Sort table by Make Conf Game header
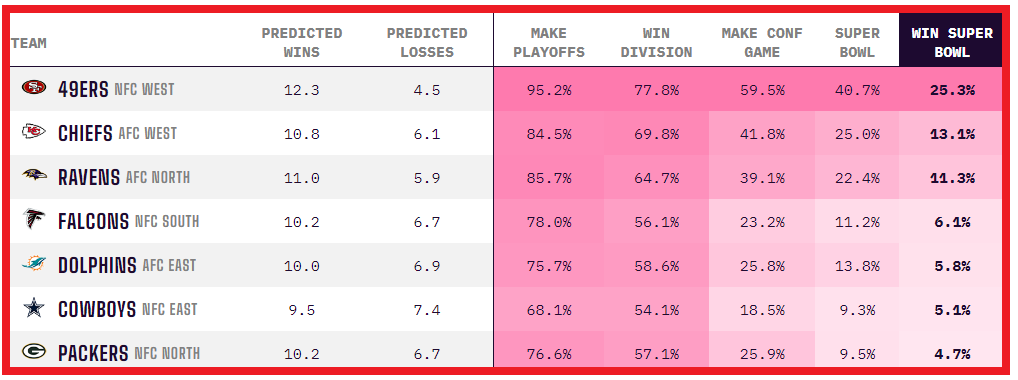 click(762, 42)
